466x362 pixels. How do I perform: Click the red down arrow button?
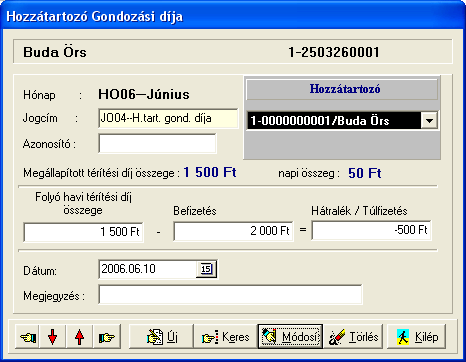click(53, 337)
